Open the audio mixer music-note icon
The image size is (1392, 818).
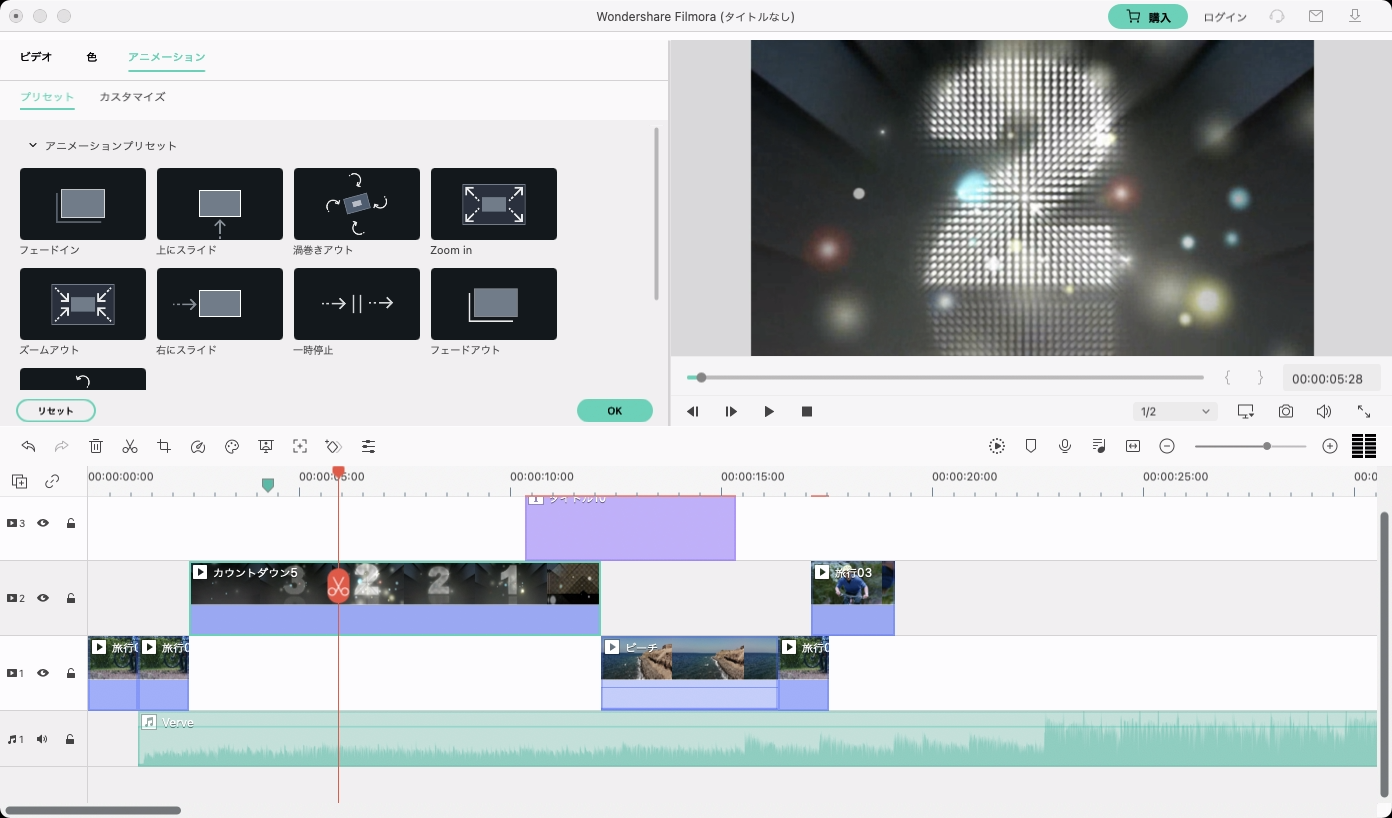click(x=1099, y=446)
